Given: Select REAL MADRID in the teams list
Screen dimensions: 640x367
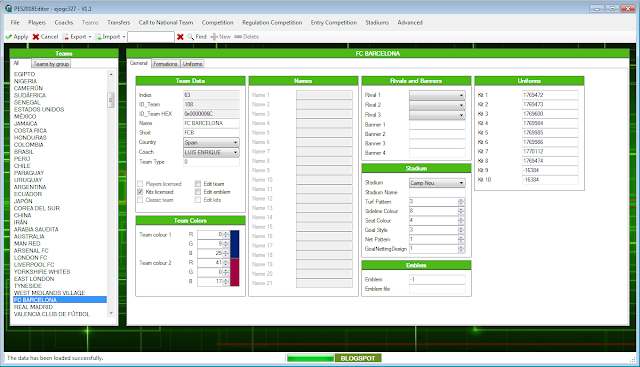Looking at the screenshot, I should pos(33,307).
